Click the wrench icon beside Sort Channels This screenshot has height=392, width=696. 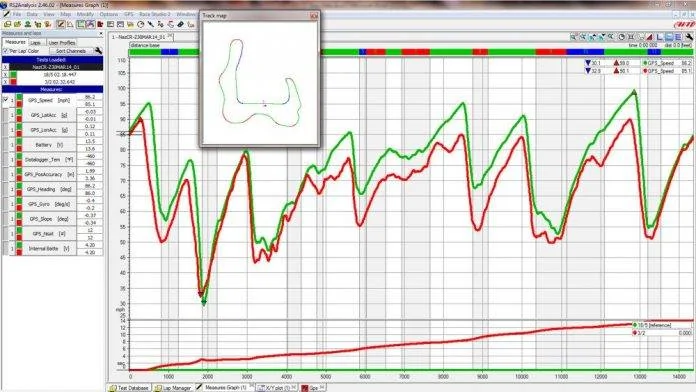(x=99, y=51)
